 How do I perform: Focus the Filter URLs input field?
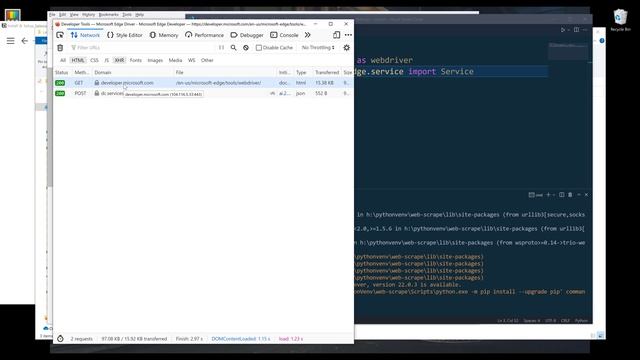tap(143, 48)
